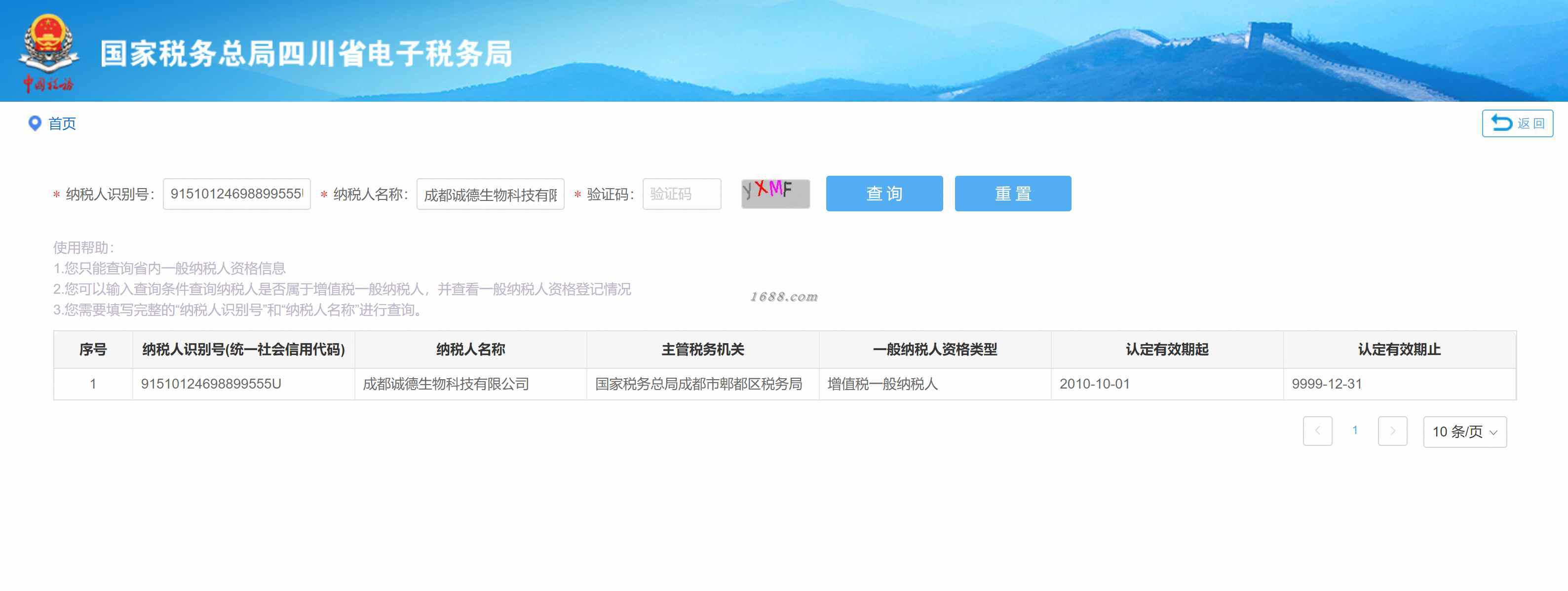Refresh the YXMF captcha image

[775, 194]
